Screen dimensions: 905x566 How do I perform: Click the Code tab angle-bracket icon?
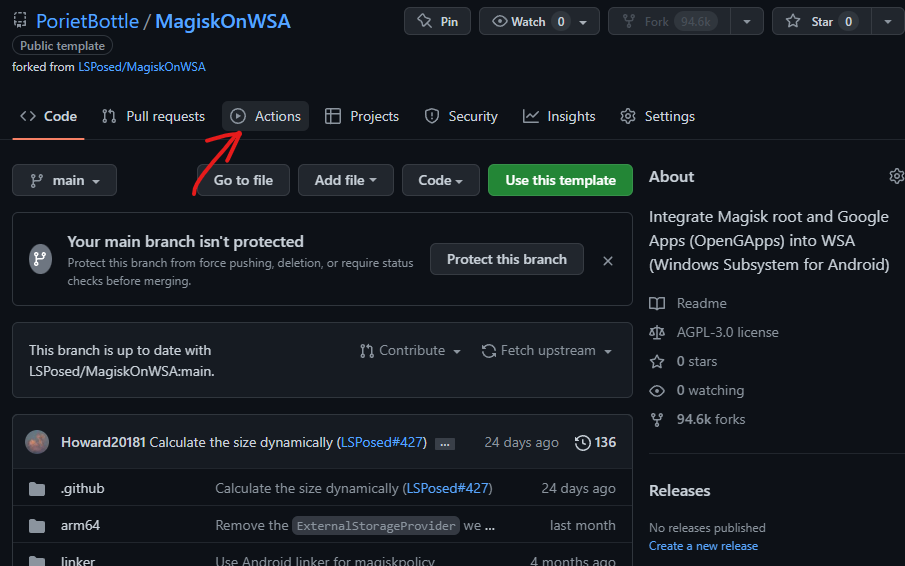click(x=28, y=116)
